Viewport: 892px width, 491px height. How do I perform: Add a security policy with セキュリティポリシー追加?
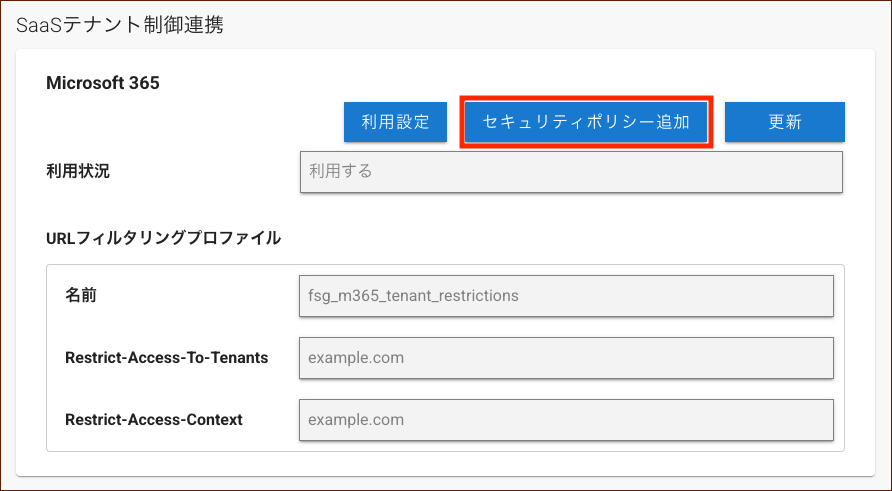[586, 122]
